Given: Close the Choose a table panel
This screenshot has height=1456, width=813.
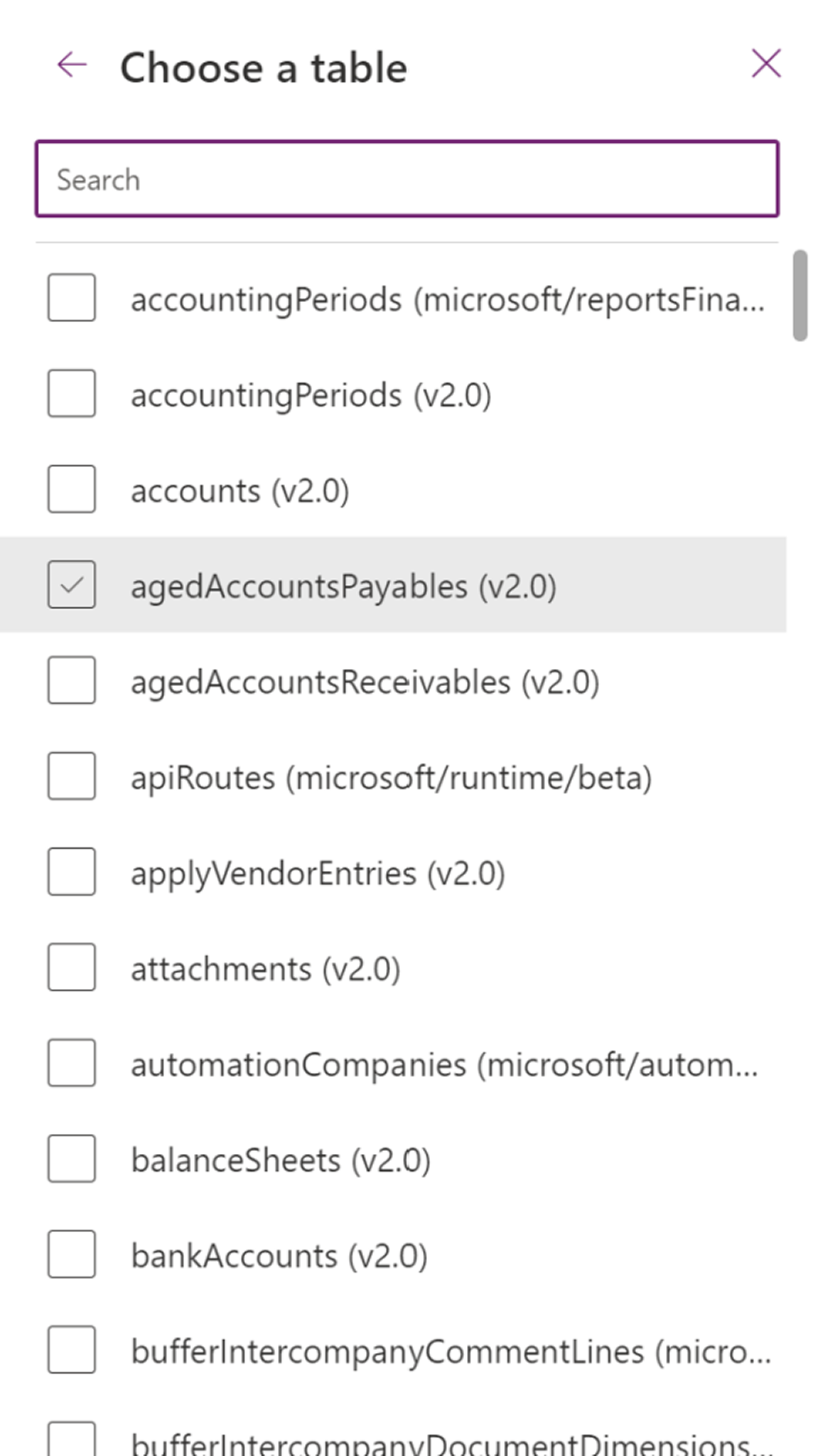Looking at the screenshot, I should (x=766, y=63).
